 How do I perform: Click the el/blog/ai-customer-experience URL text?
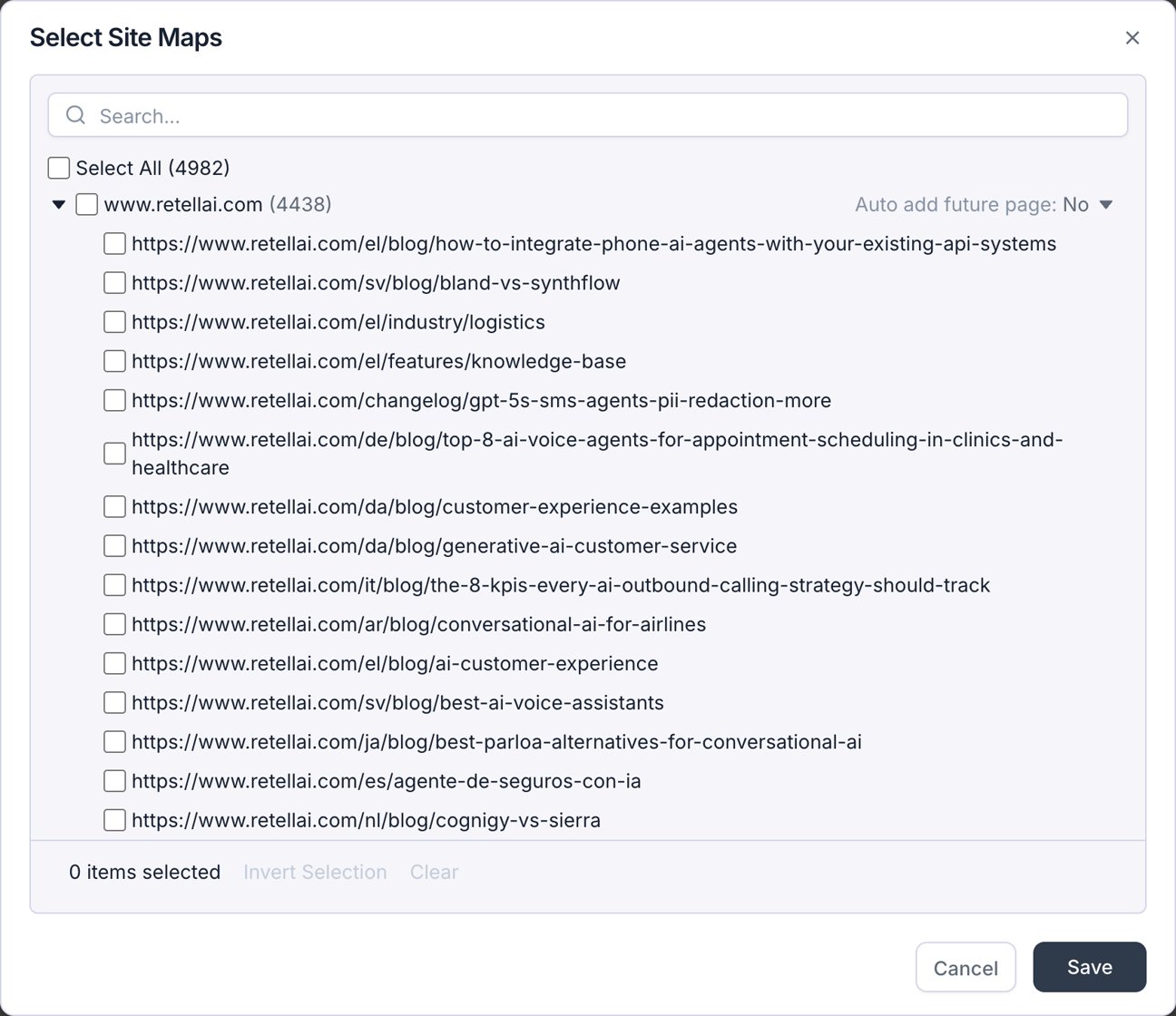click(x=395, y=663)
